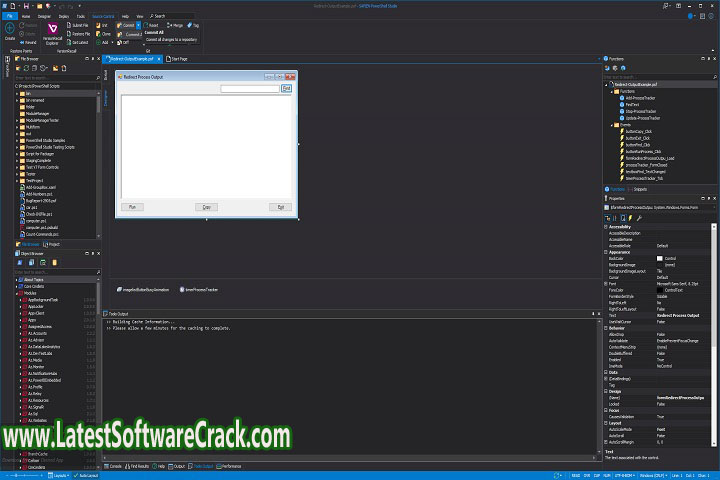This screenshot has height=480, width=720.
Task: Click the ForeColor black color swatch
Action: pos(659,290)
